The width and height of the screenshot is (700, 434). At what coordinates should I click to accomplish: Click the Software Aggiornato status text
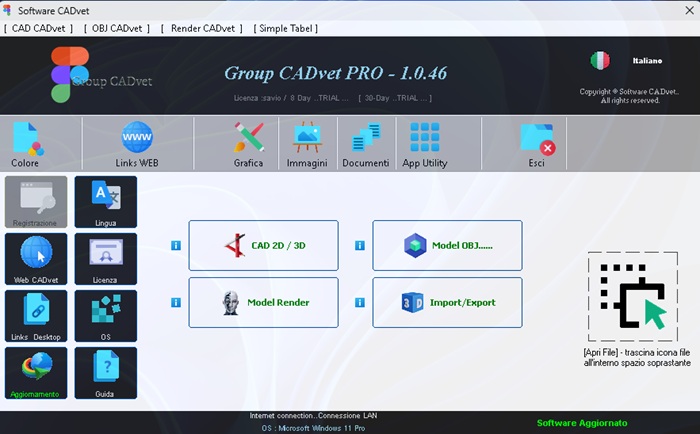click(582, 423)
